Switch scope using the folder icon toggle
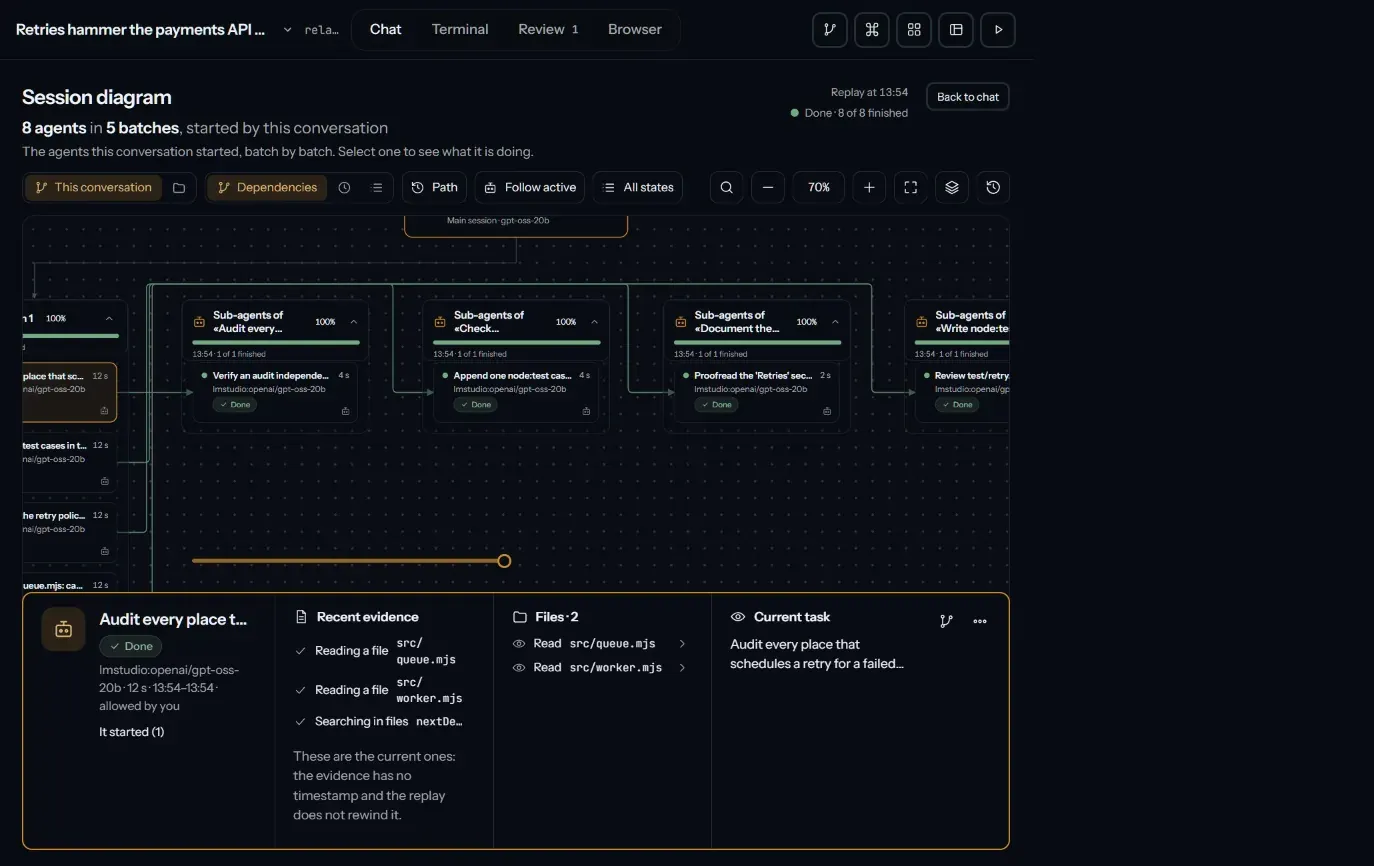1374x866 pixels. coord(179,187)
